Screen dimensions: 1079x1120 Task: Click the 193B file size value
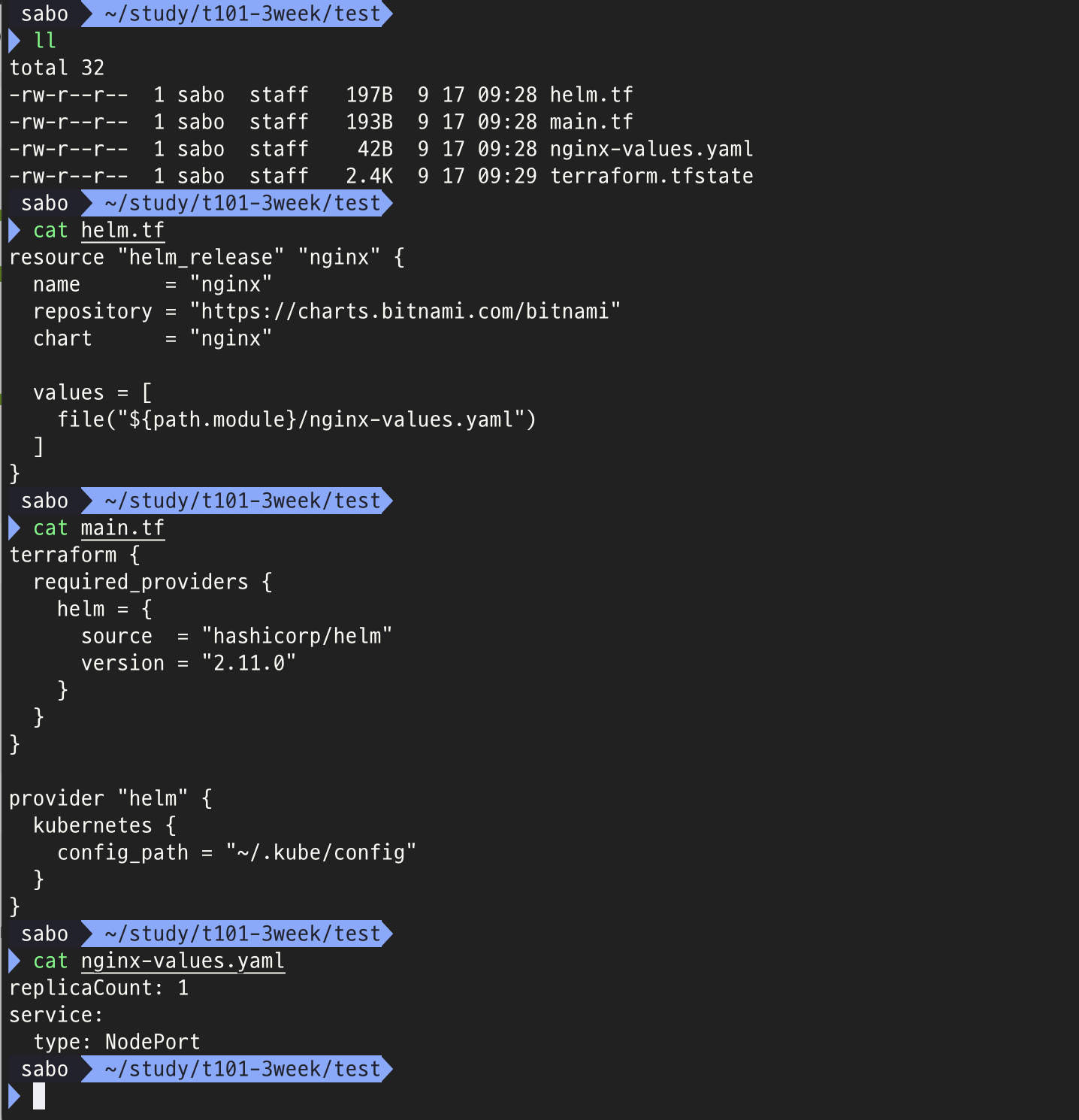click(x=369, y=122)
